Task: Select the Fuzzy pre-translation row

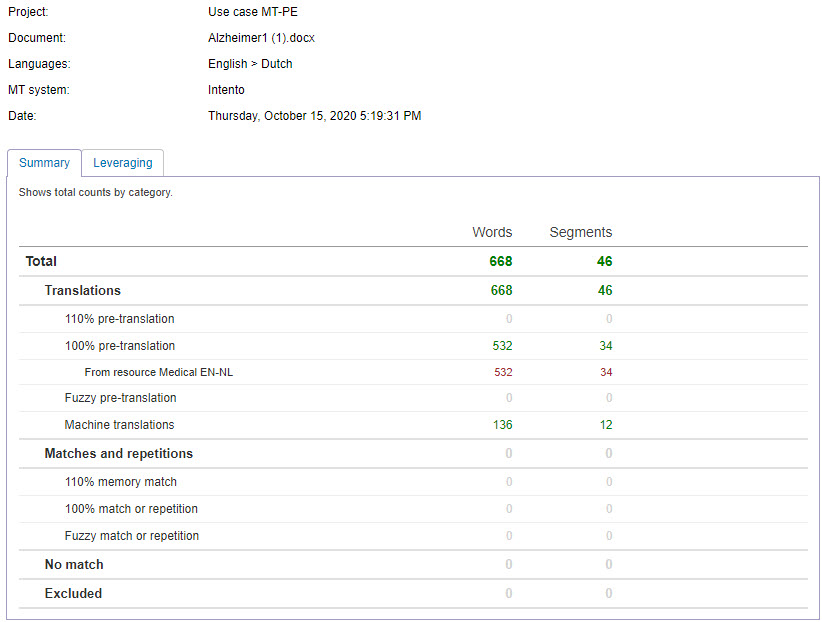Action: (x=120, y=398)
